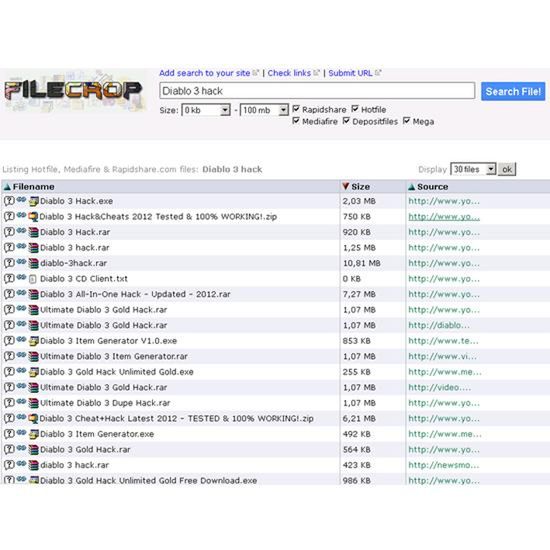Click the Search File! button
550x550 pixels.
point(513,92)
